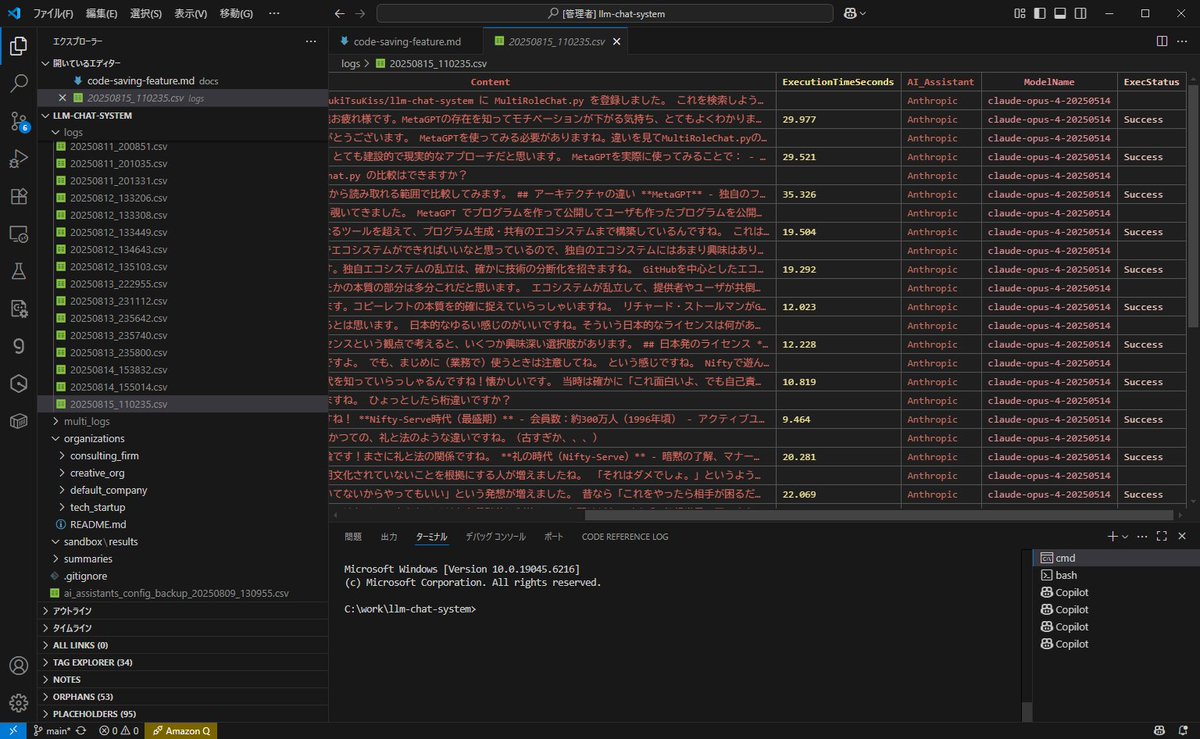Click the new terminal plus icon
The height and width of the screenshot is (739, 1200).
pos(1112,536)
